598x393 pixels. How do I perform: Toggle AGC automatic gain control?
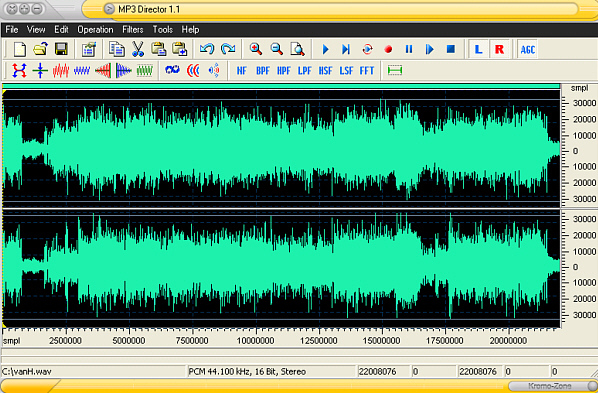pyautogui.click(x=528, y=50)
